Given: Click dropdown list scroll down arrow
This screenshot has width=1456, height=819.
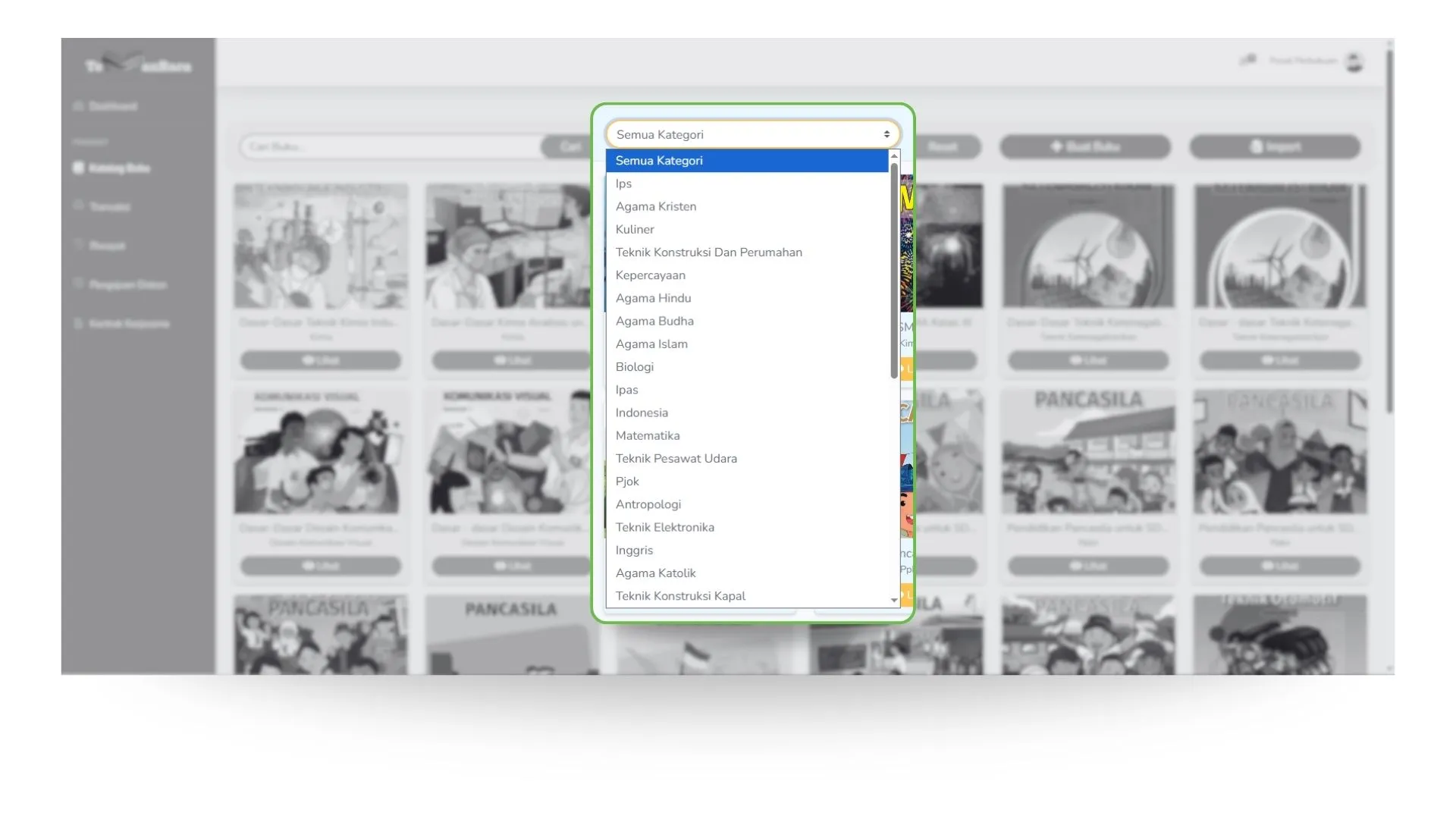Looking at the screenshot, I should pos(894,600).
